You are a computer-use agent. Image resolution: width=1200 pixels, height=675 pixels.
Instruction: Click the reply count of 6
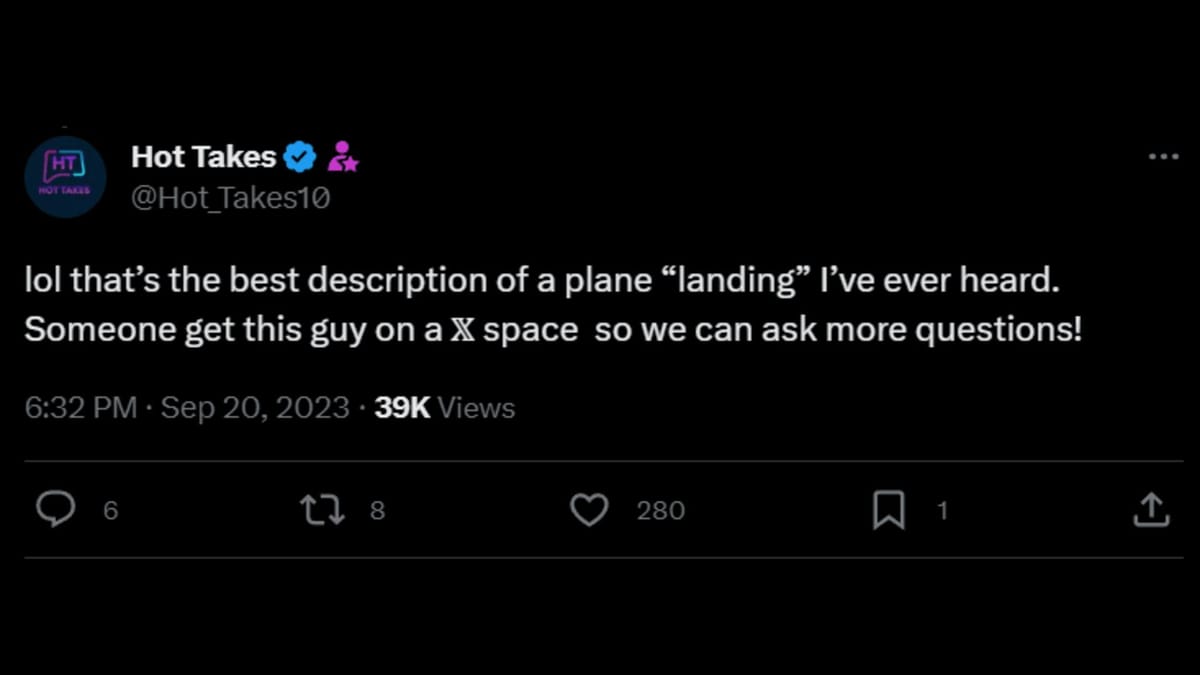(x=110, y=511)
